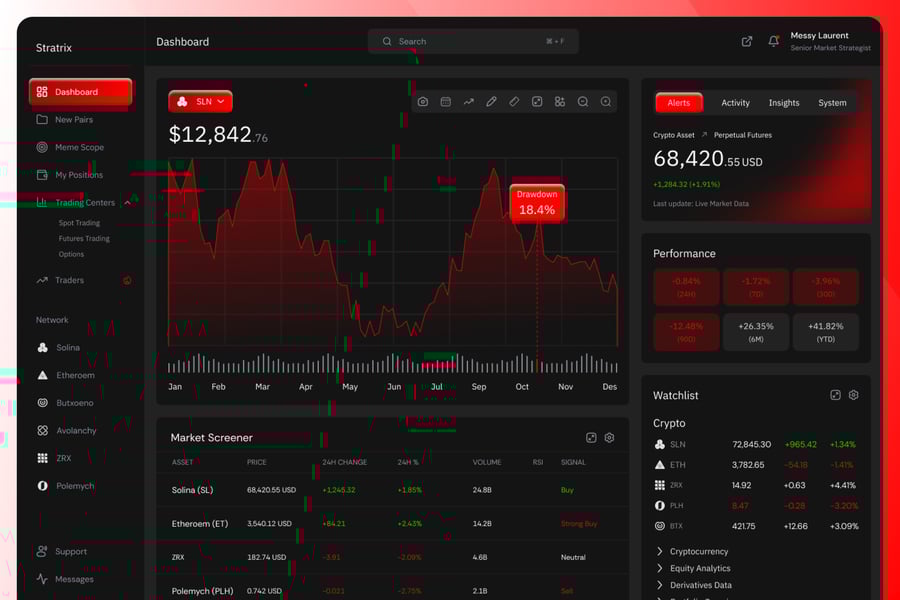Image resolution: width=900 pixels, height=600 pixels.
Task: Click the camera snapshot icon in chart toolbar
Action: [x=423, y=102]
